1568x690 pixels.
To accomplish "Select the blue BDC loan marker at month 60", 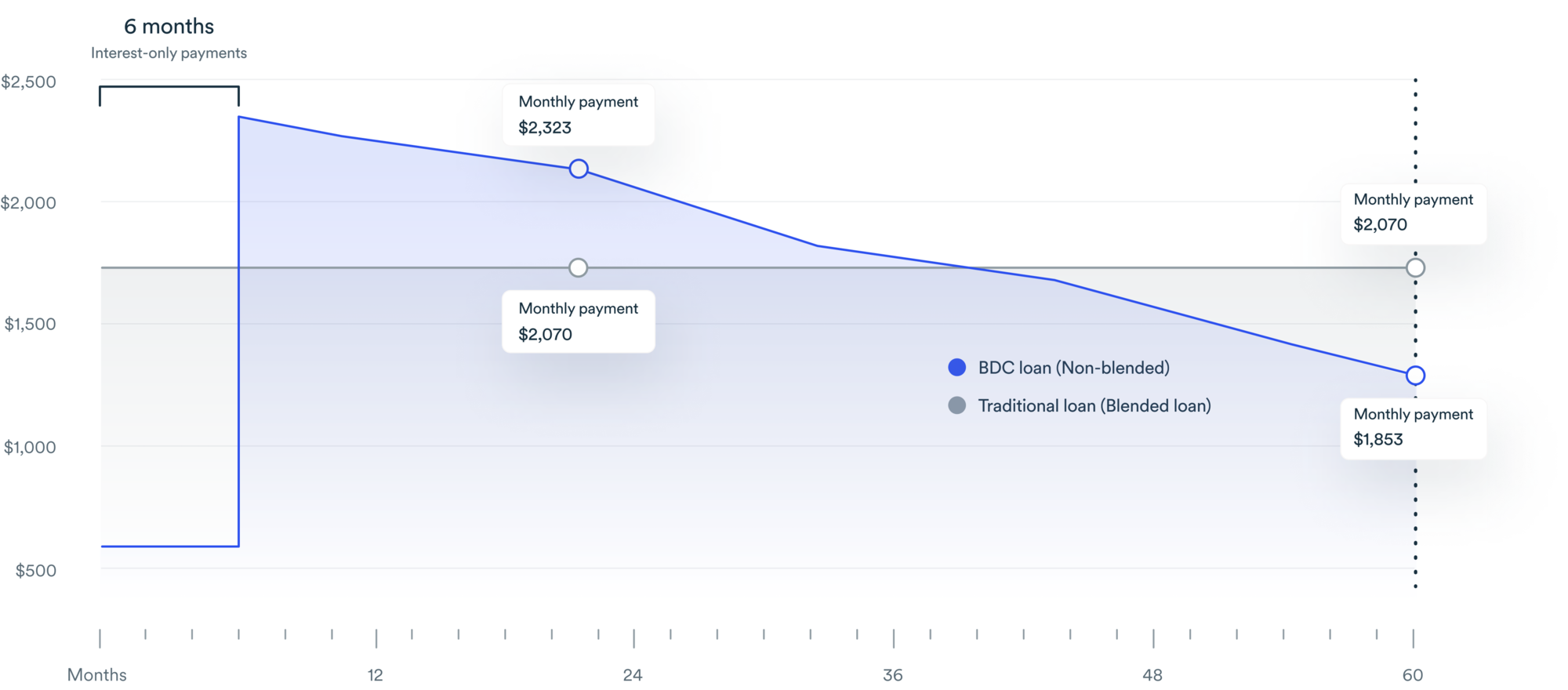I will coord(1415,376).
